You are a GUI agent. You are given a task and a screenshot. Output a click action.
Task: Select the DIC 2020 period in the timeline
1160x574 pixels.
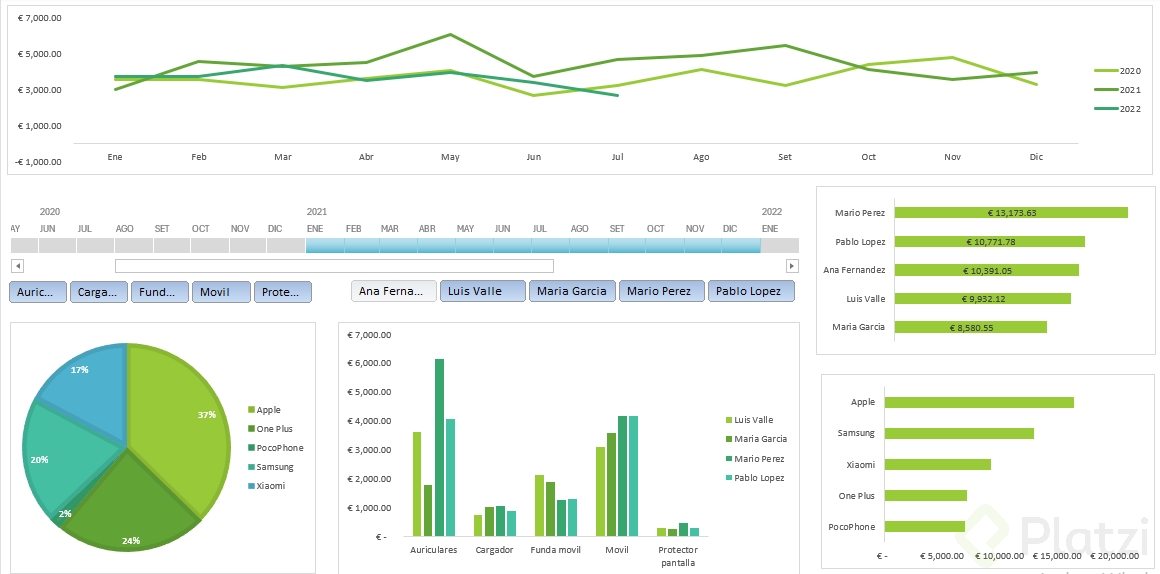[x=286, y=246]
